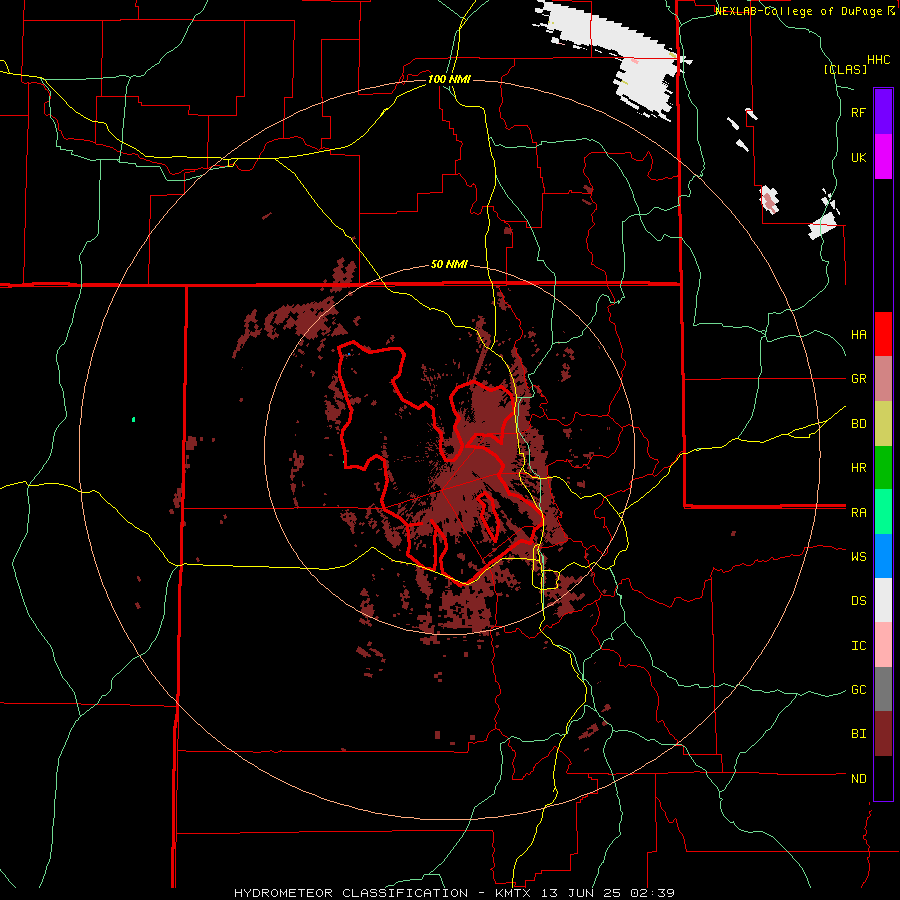Image resolution: width=900 pixels, height=900 pixels.
Task: Click the RA legend label
Action: (x=859, y=513)
